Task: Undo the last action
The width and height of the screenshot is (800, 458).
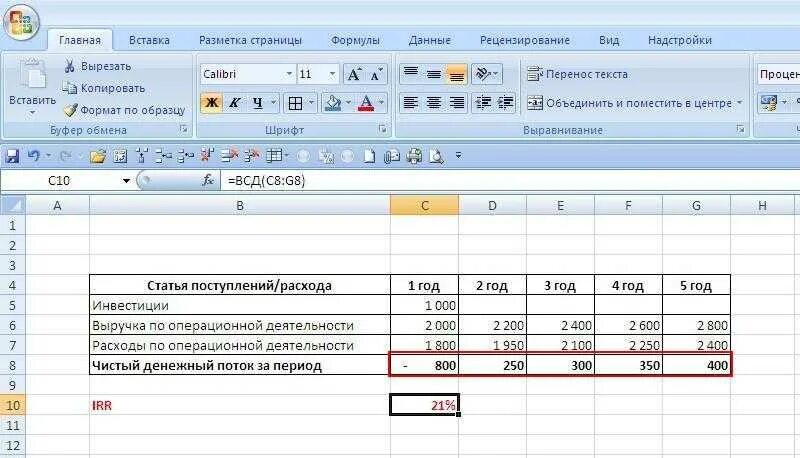Action: pos(34,156)
